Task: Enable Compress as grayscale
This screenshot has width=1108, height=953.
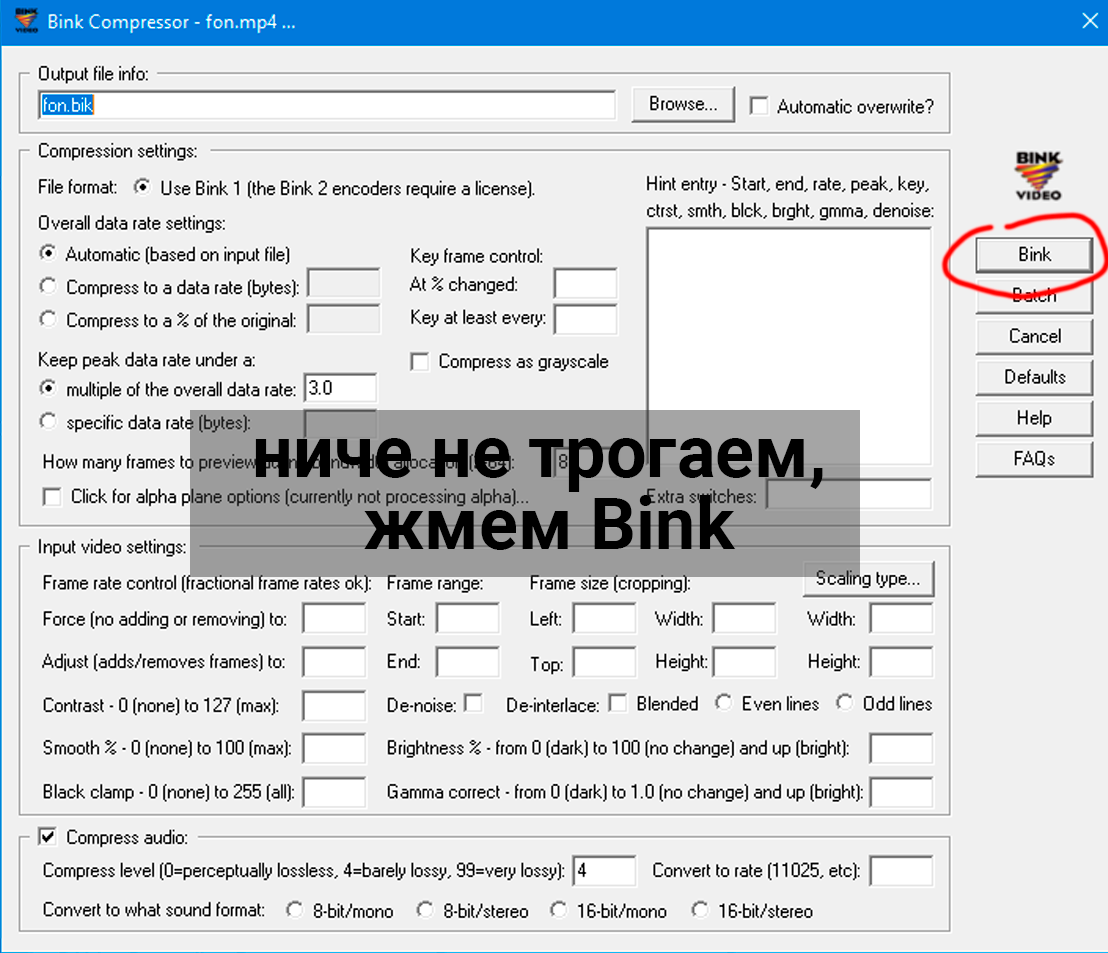Action: click(x=420, y=362)
